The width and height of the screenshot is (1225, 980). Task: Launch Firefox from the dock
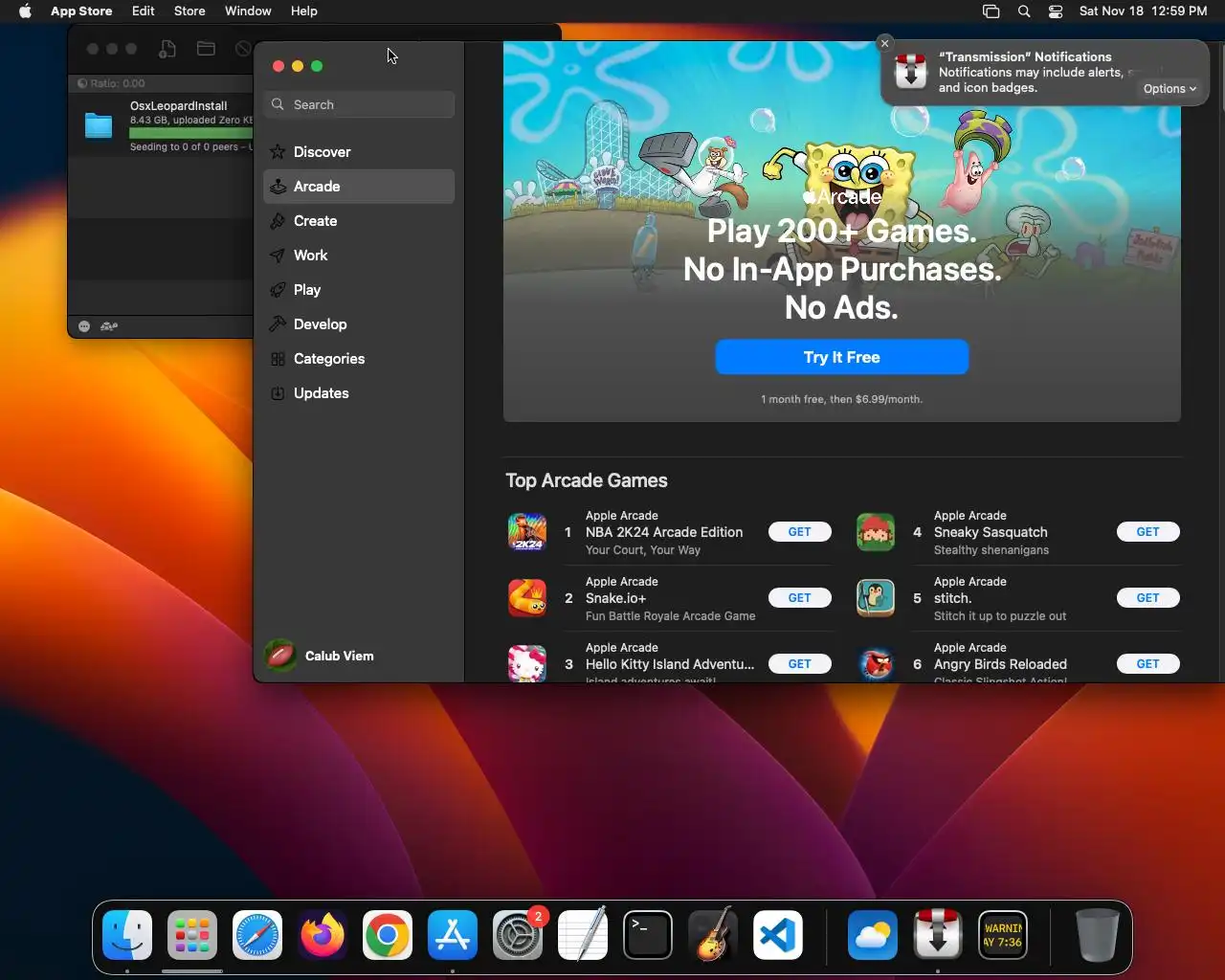323,935
